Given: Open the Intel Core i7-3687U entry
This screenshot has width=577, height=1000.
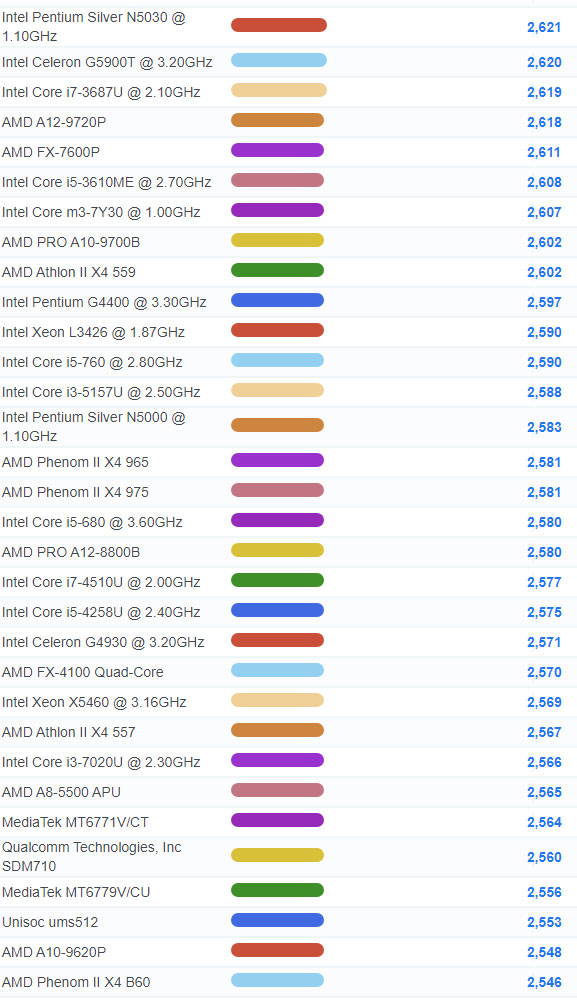Looking at the screenshot, I should pos(101,92).
